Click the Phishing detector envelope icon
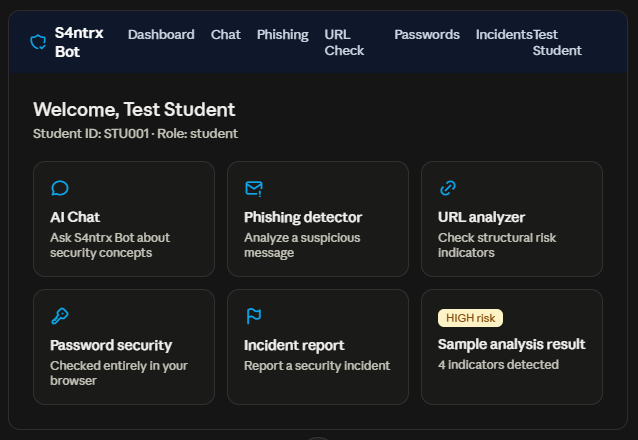The width and height of the screenshot is (638, 440). point(254,188)
